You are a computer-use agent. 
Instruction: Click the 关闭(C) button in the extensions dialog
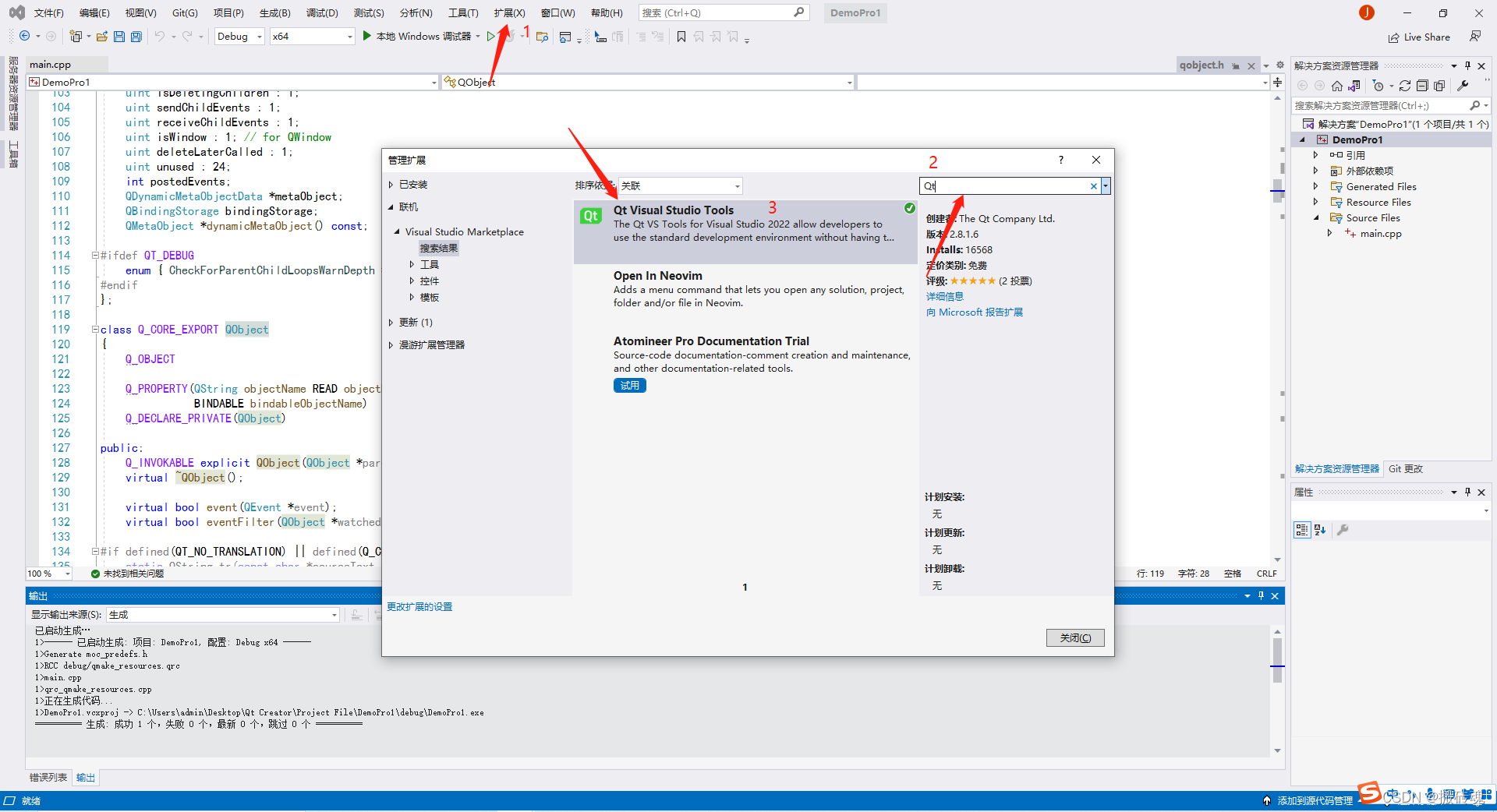click(x=1075, y=637)
